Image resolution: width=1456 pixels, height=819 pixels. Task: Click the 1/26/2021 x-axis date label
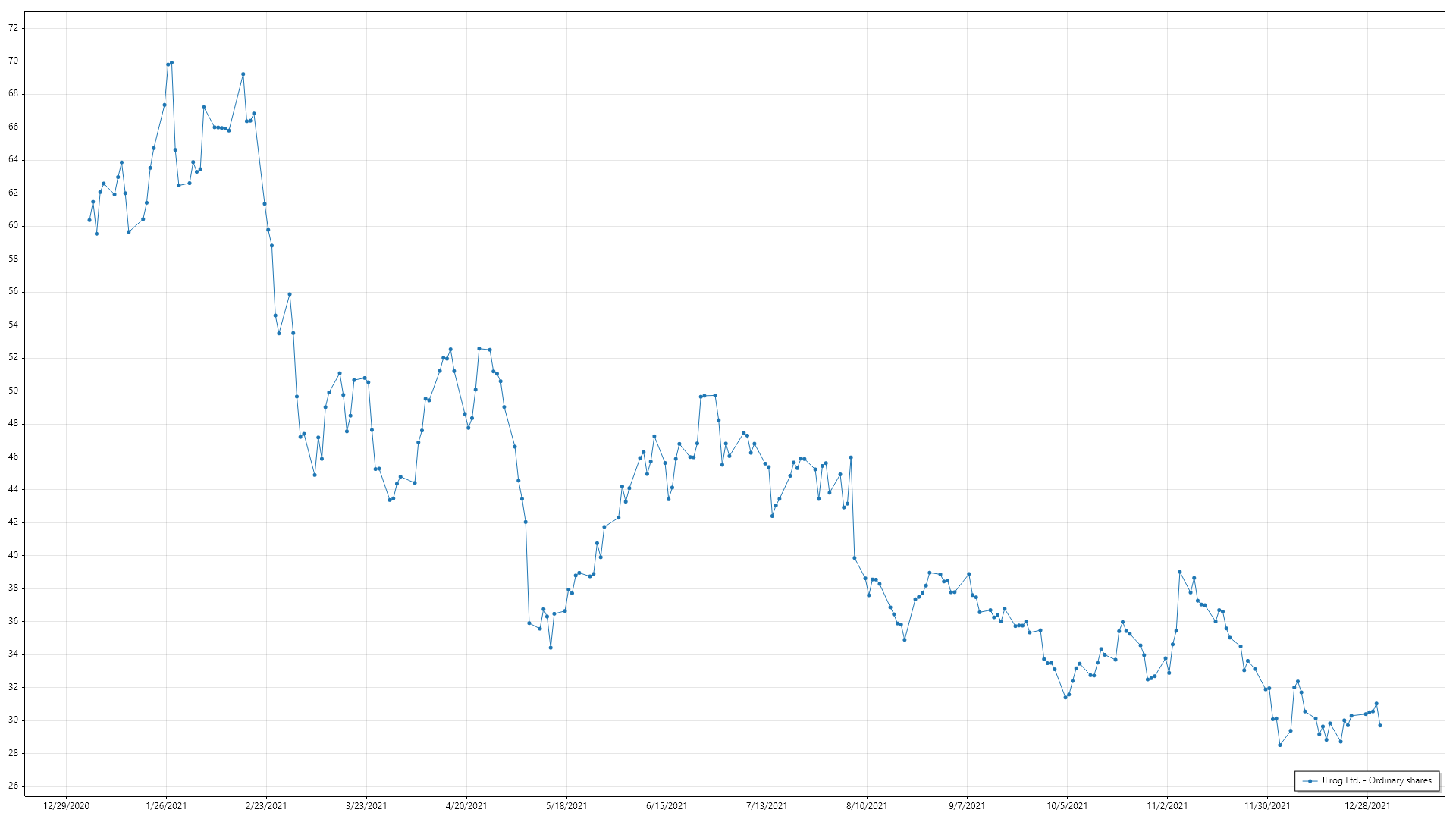[166, 806]
